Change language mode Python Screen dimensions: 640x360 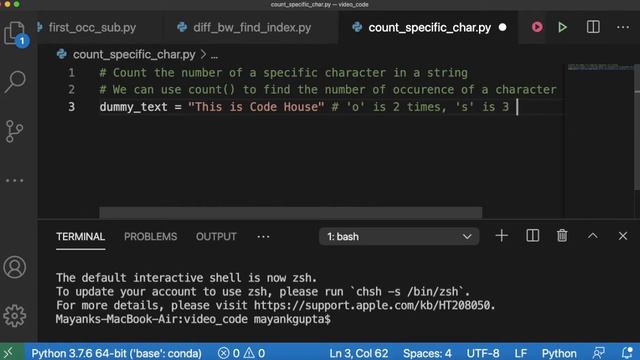click(559, 353)
